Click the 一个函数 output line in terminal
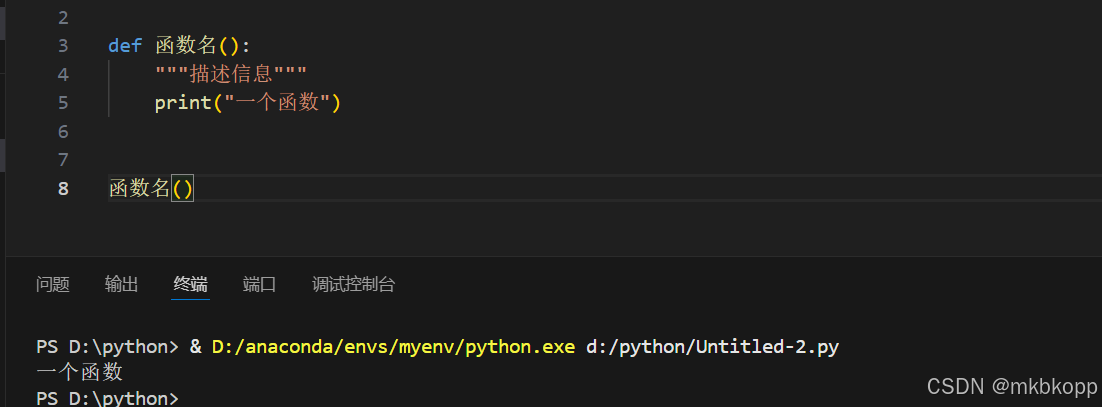1102x407 pixels. pyautogui.click(x=79, y=372)
